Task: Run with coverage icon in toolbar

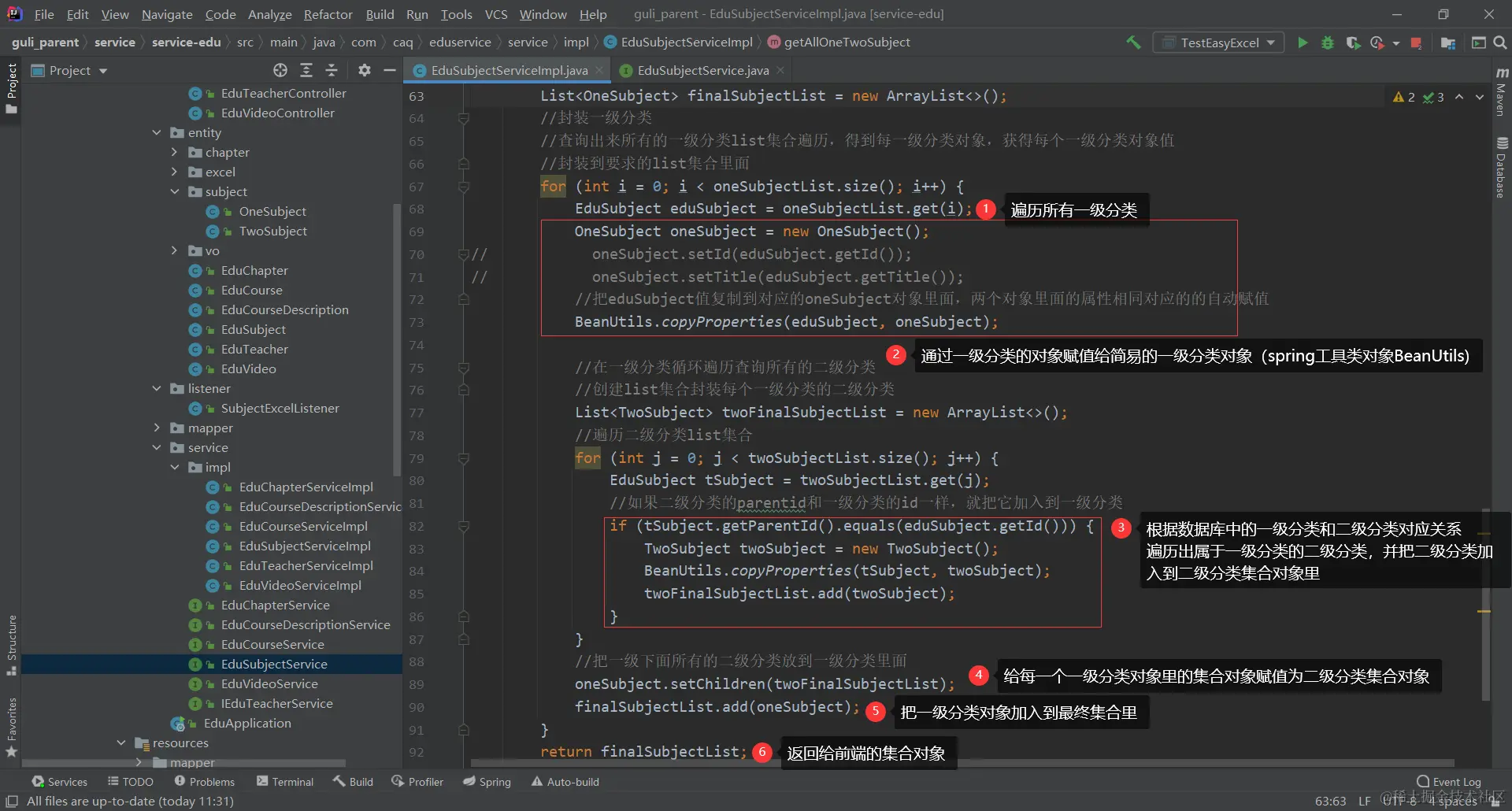Action: (x=1353, y=43)
